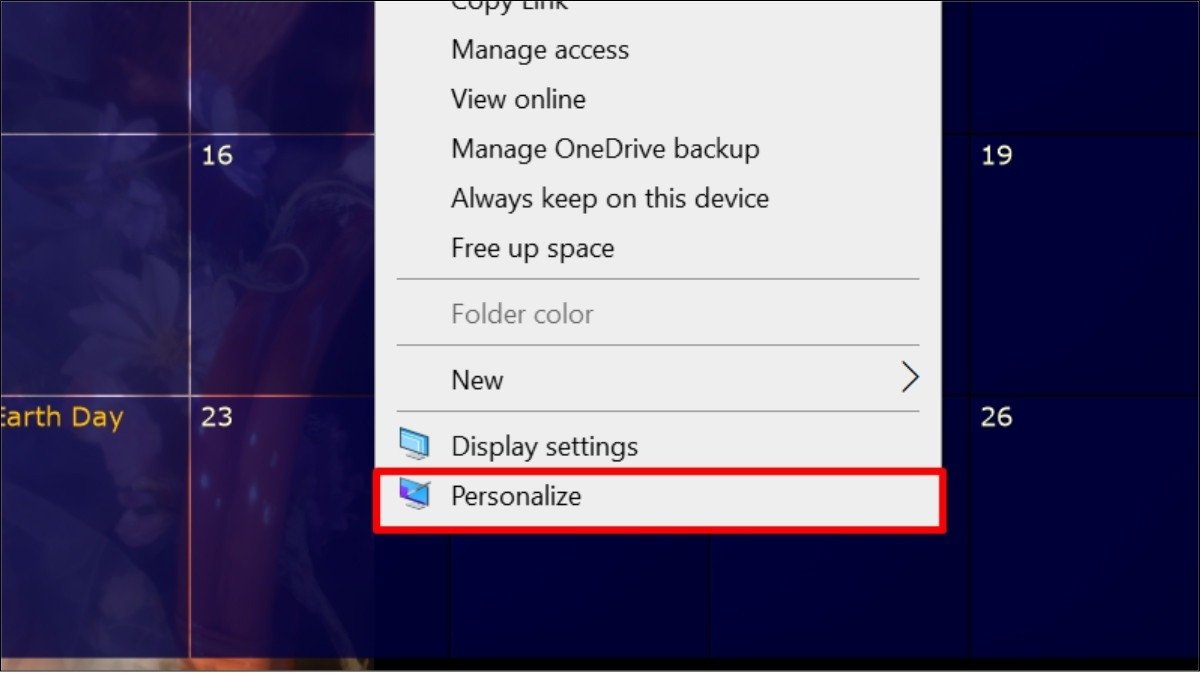Open Display settings
This screenshot has width=1200, height=675.
pyautogui.click(x=544, y=446)
